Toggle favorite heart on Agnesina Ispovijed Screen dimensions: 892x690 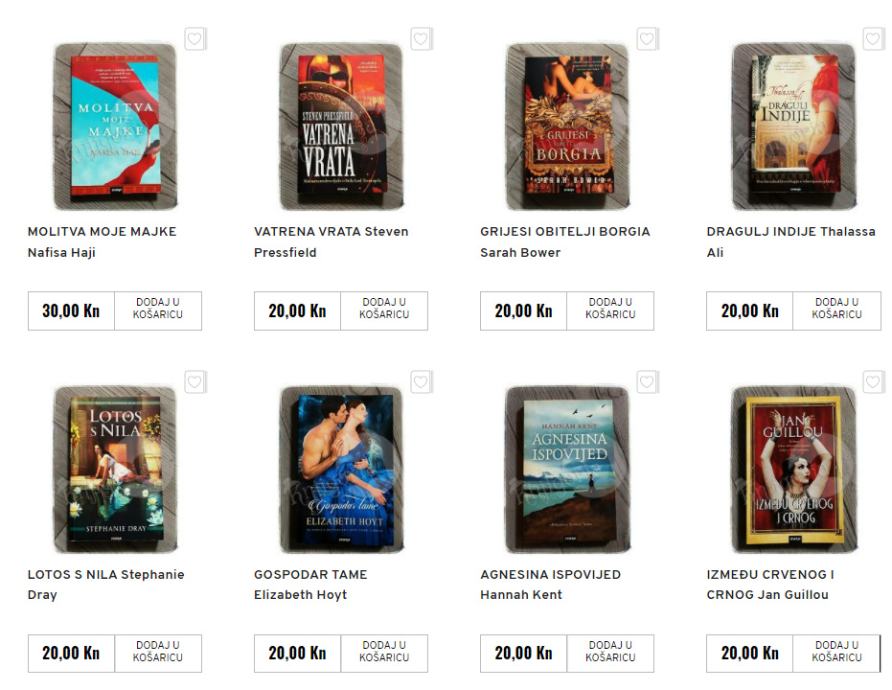point(647,382)
